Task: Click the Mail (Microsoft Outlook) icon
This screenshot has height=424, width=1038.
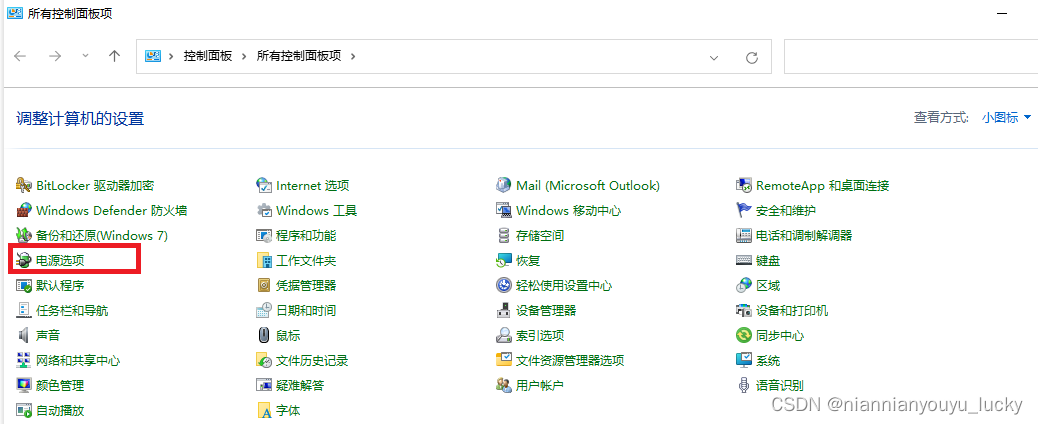Action: click(x=504, y=186)
